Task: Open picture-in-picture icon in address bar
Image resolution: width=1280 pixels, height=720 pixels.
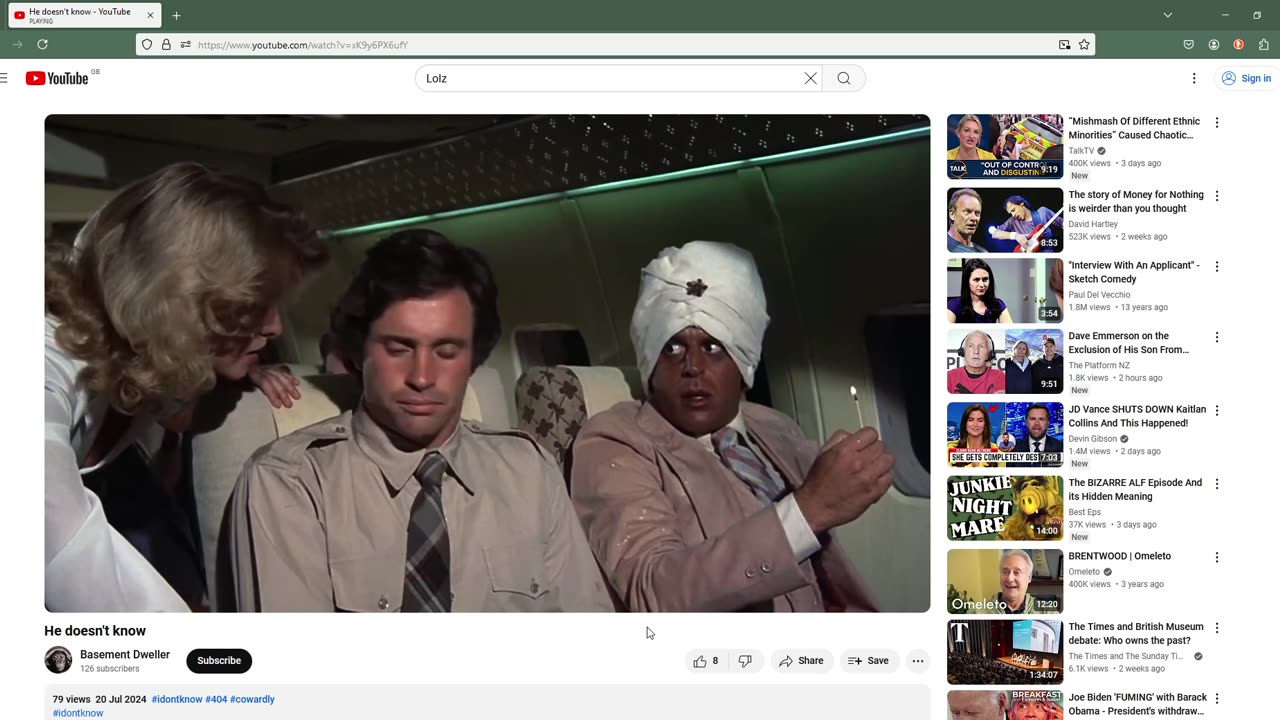Action: coord(1065,44)
